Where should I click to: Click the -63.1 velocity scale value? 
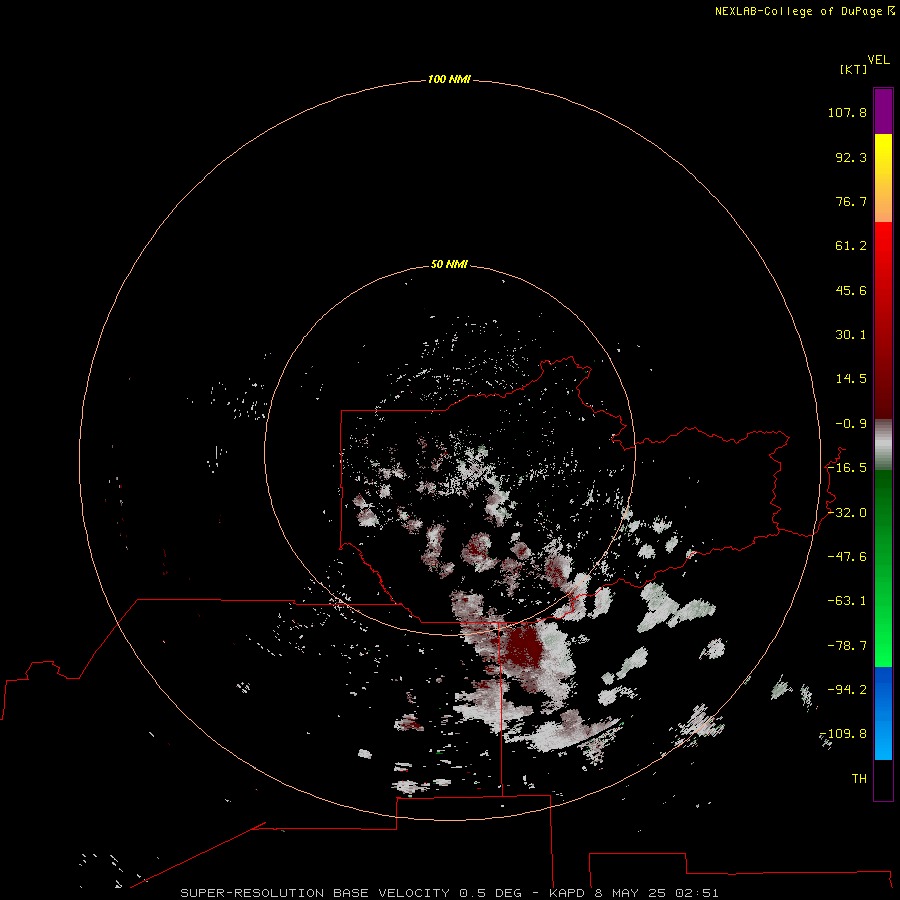coord(847,601)
